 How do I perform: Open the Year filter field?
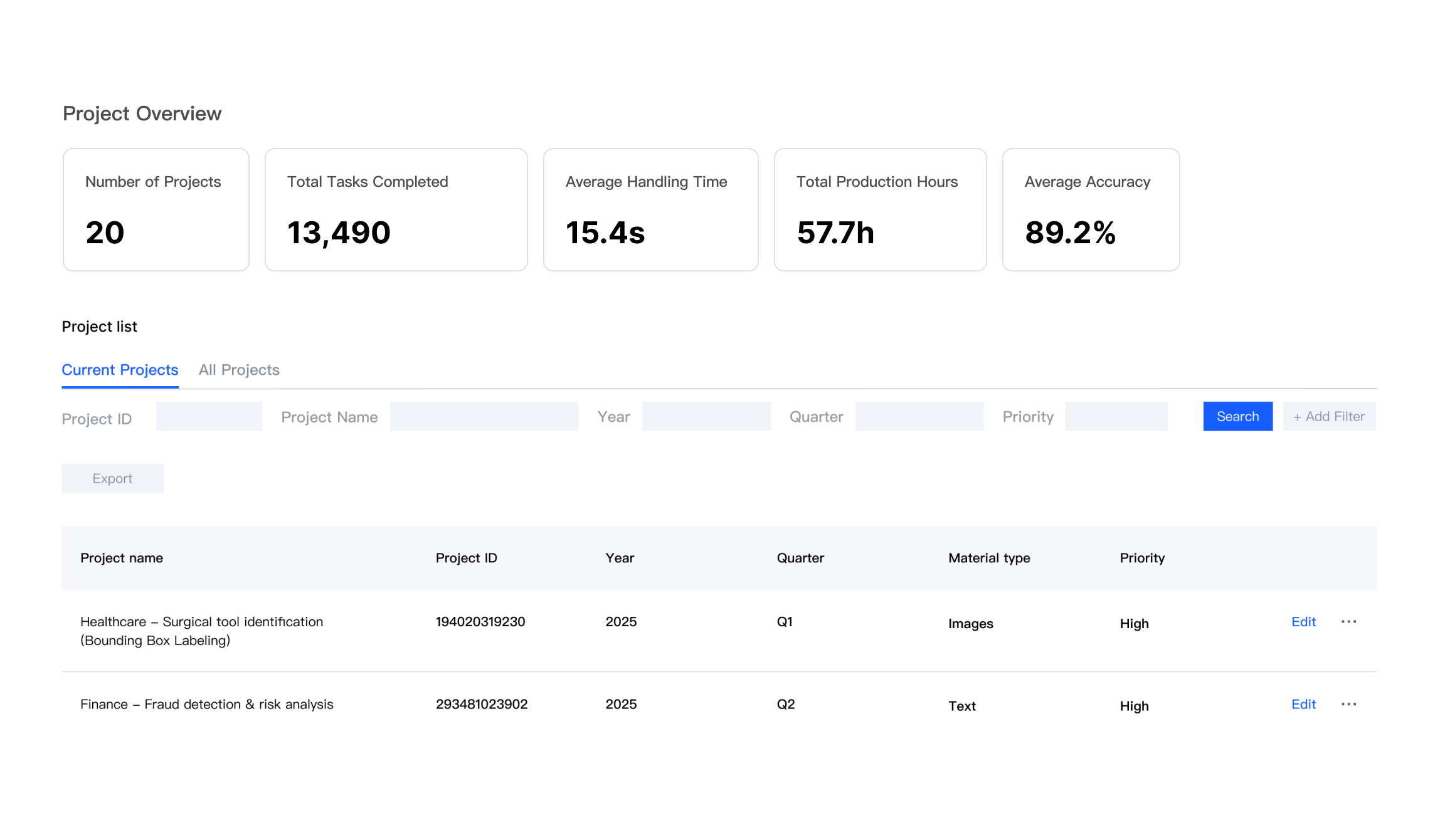(x=706, y=416)
